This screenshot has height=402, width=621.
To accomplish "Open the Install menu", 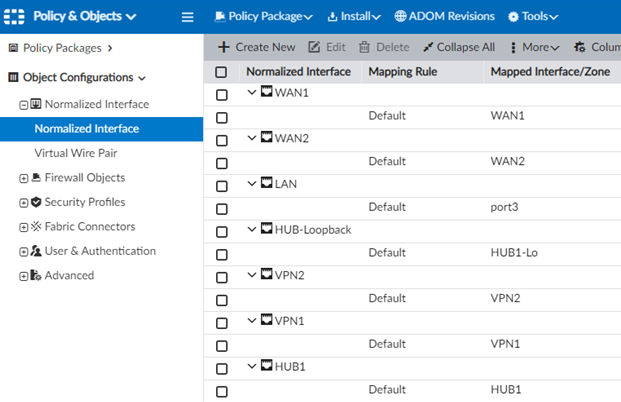I will point(354,17).
